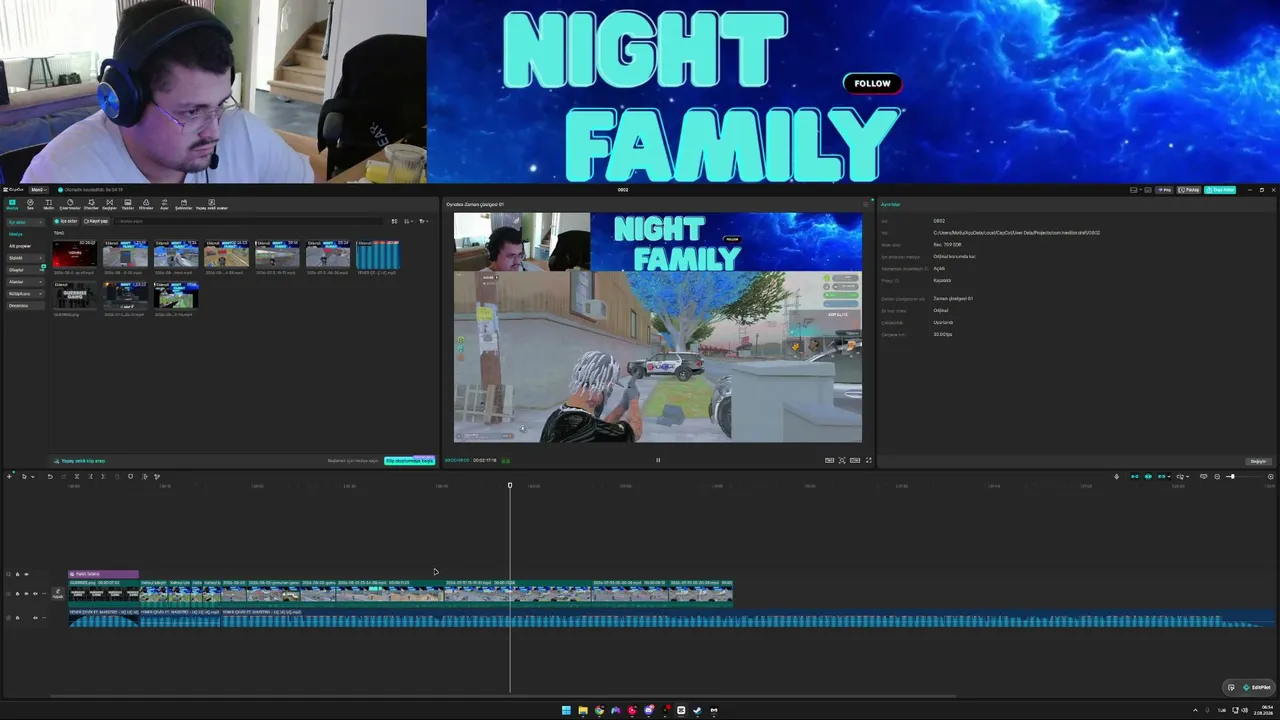The width and height of the screenshot is (1280, 720).
Task: Open the Medya tab in CapCut's top toolbar
Action: coord(12,205)
